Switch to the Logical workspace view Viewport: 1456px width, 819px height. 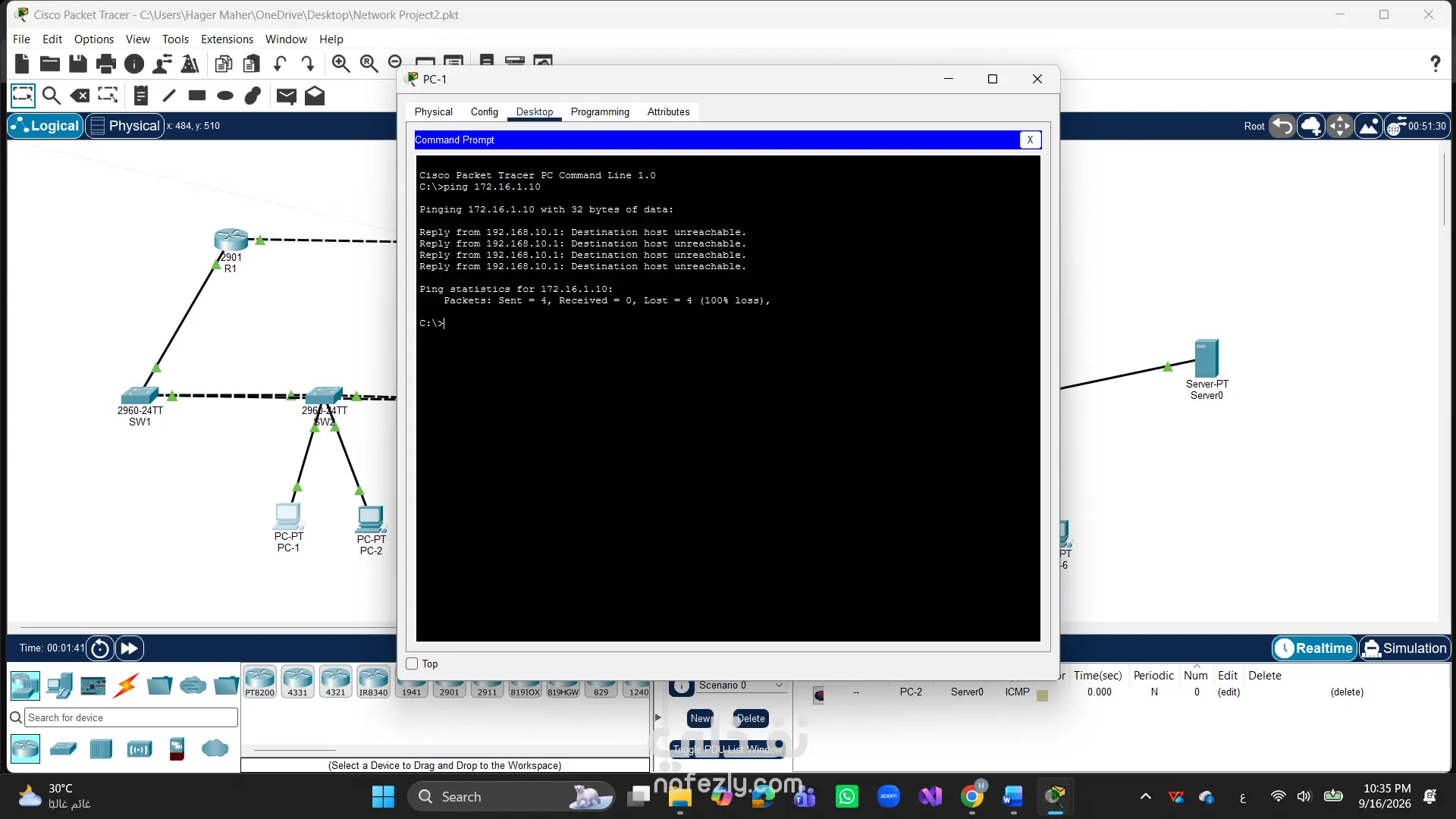click(45, 126)
